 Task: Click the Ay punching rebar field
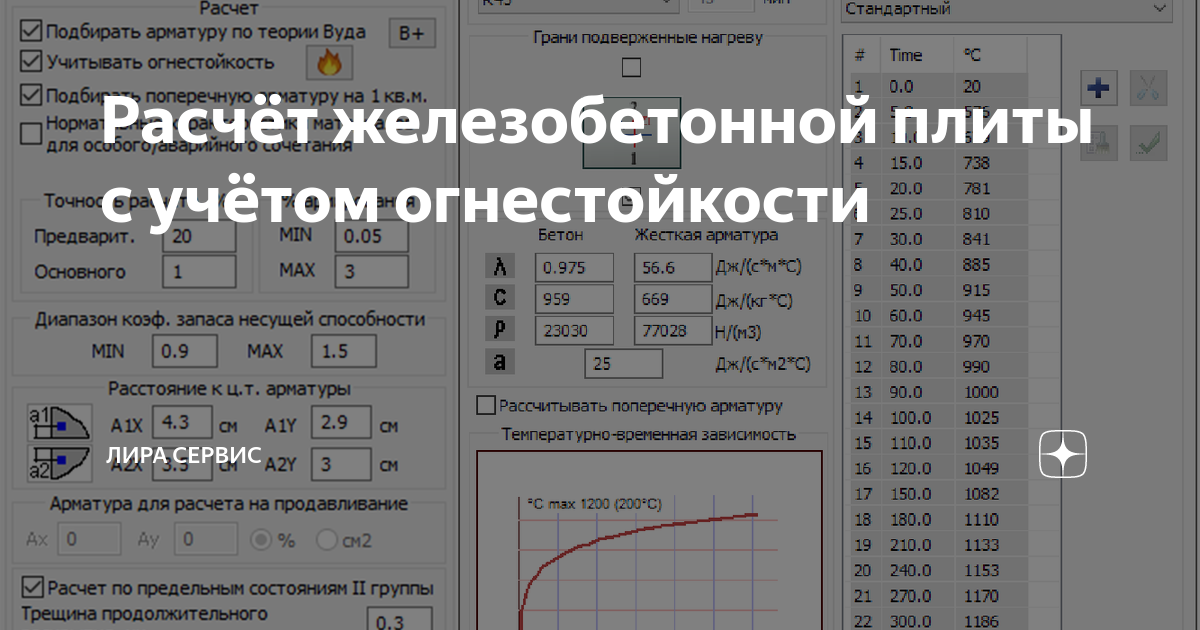205,540
